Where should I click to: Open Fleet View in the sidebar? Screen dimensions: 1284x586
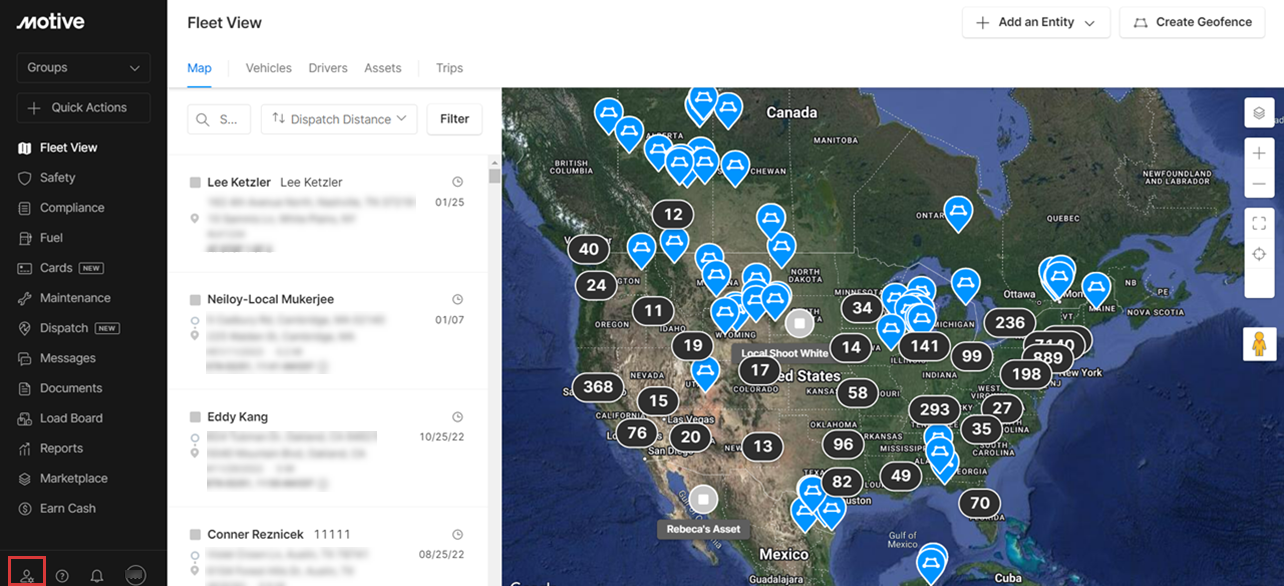pos(69,148)
